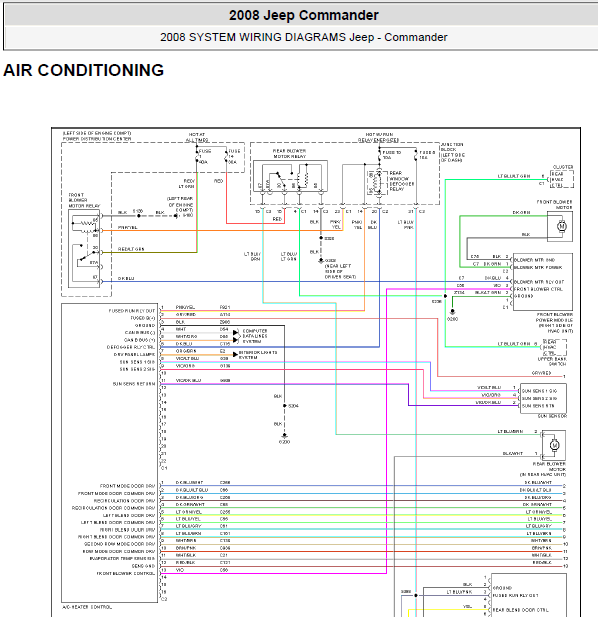Click the 'CLUSTER' label
This screenshot has width=598, height=617.
pyautogui.click(x=563, y=167)
